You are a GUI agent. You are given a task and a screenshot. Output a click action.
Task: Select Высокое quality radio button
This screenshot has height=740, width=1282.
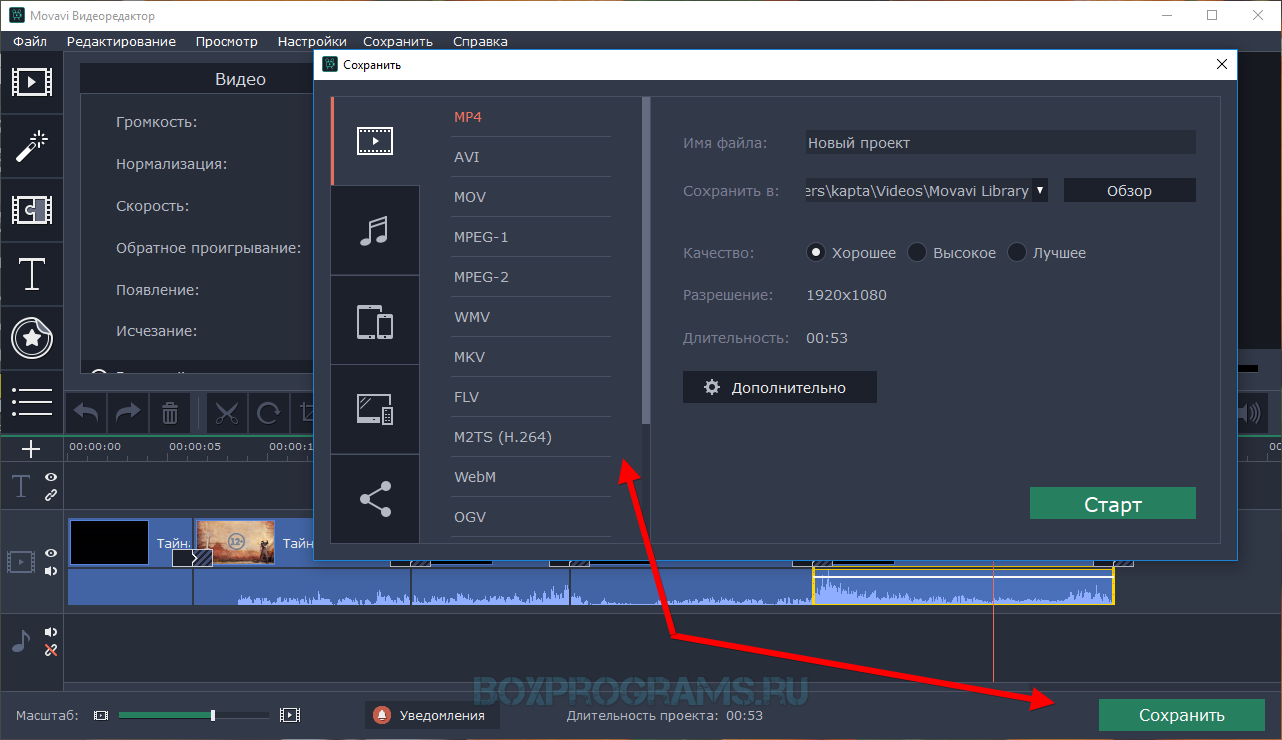[917, 253]
